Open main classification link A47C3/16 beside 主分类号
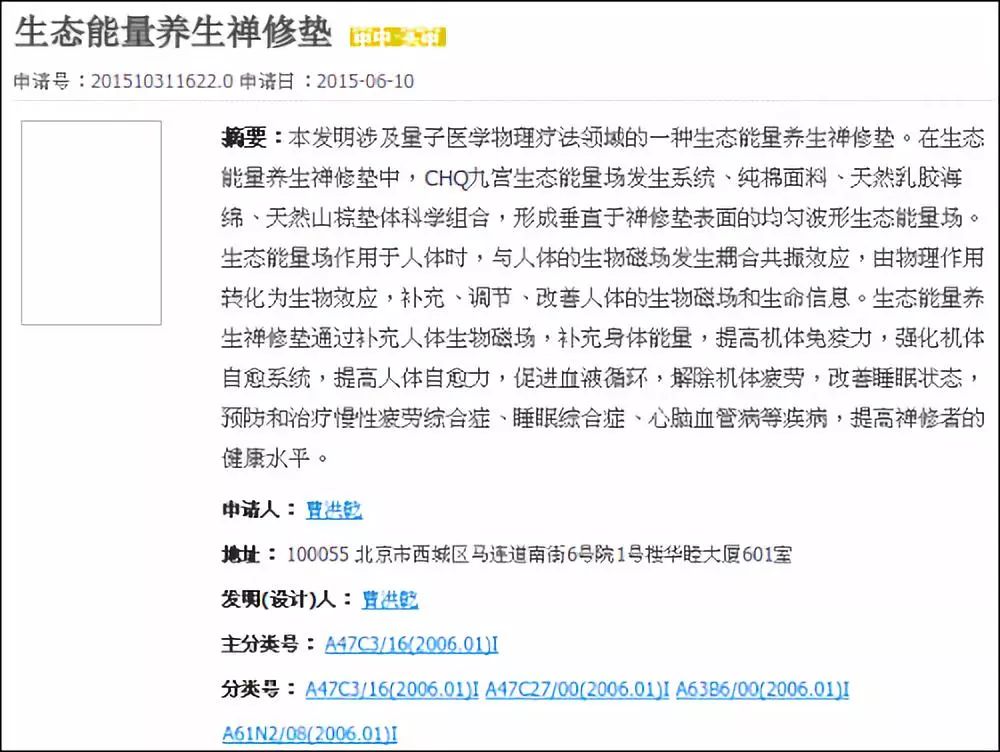This screenshot has height=752, width=1000. tap(411, 644)
